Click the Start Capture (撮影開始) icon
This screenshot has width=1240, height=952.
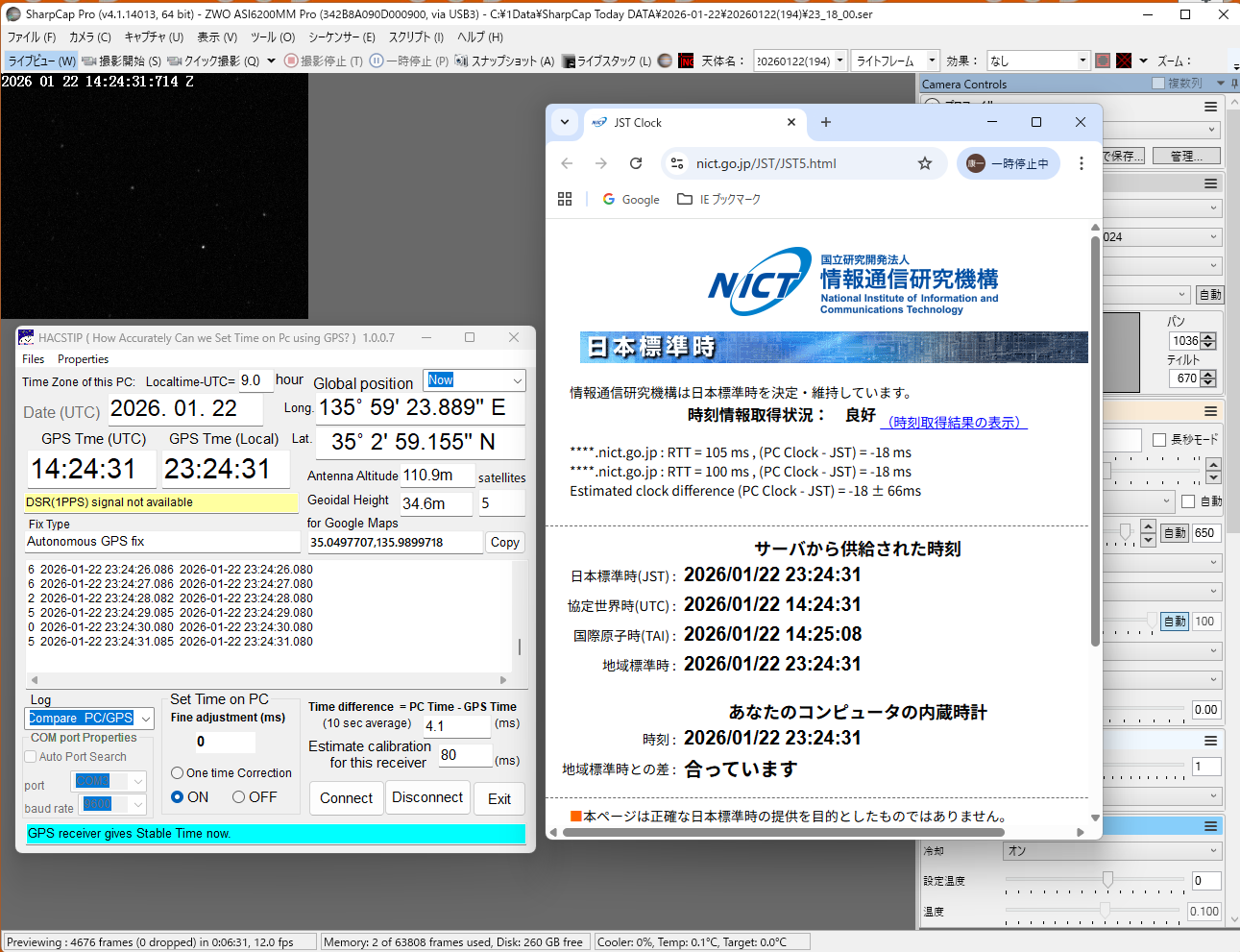[x=89, y=61]
